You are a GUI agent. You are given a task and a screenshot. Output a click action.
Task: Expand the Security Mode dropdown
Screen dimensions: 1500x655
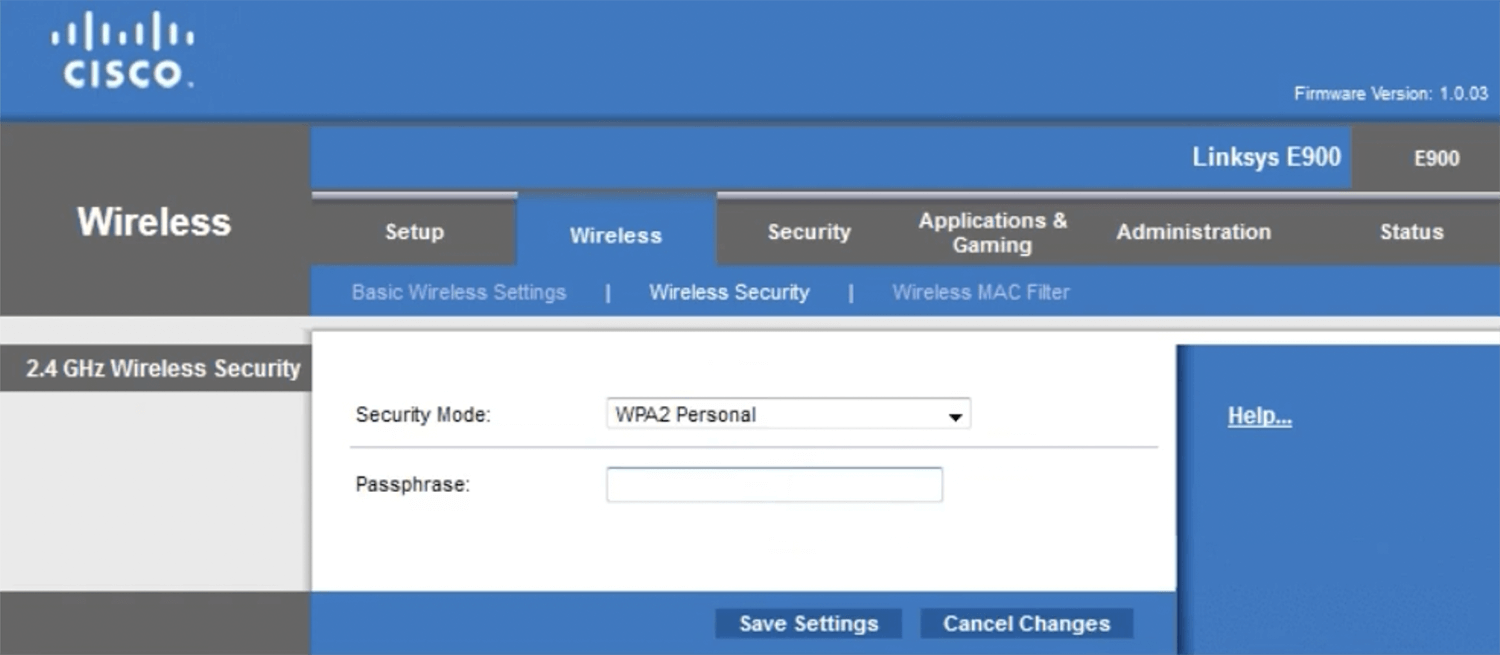(788, 415)
